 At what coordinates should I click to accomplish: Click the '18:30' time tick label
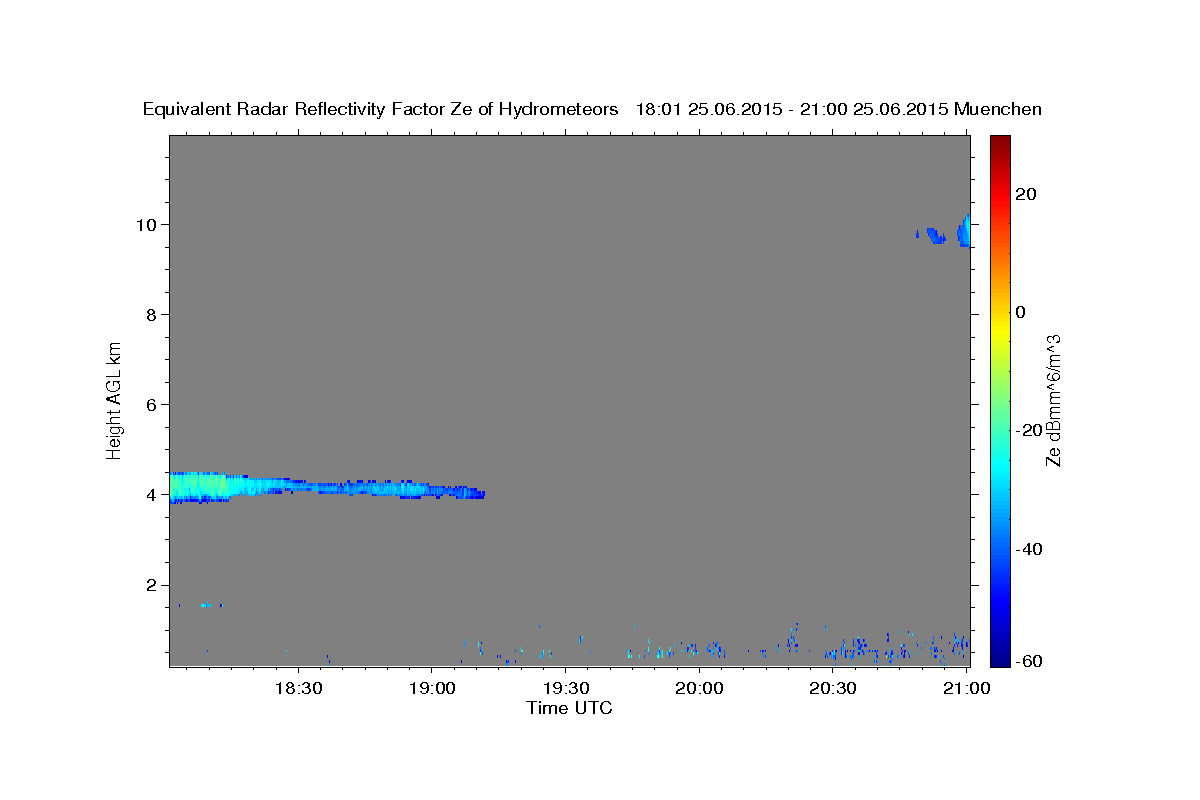297,688
